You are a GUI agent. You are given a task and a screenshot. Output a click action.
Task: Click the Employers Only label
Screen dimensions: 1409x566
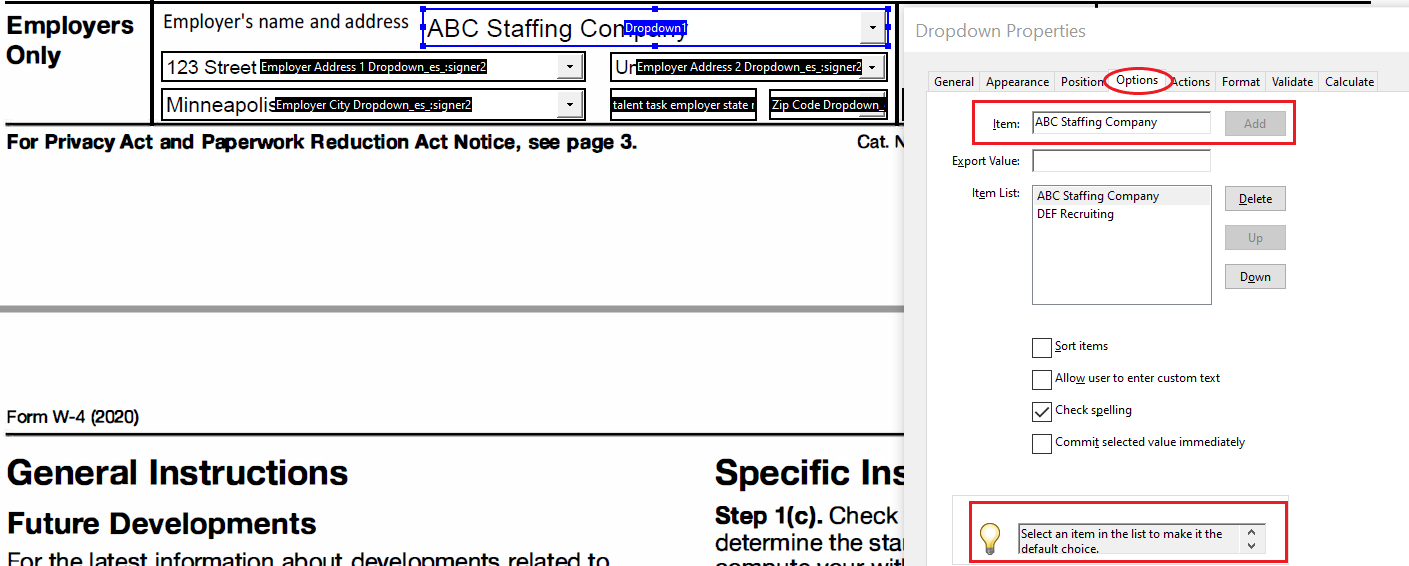(x=70, y=41)
